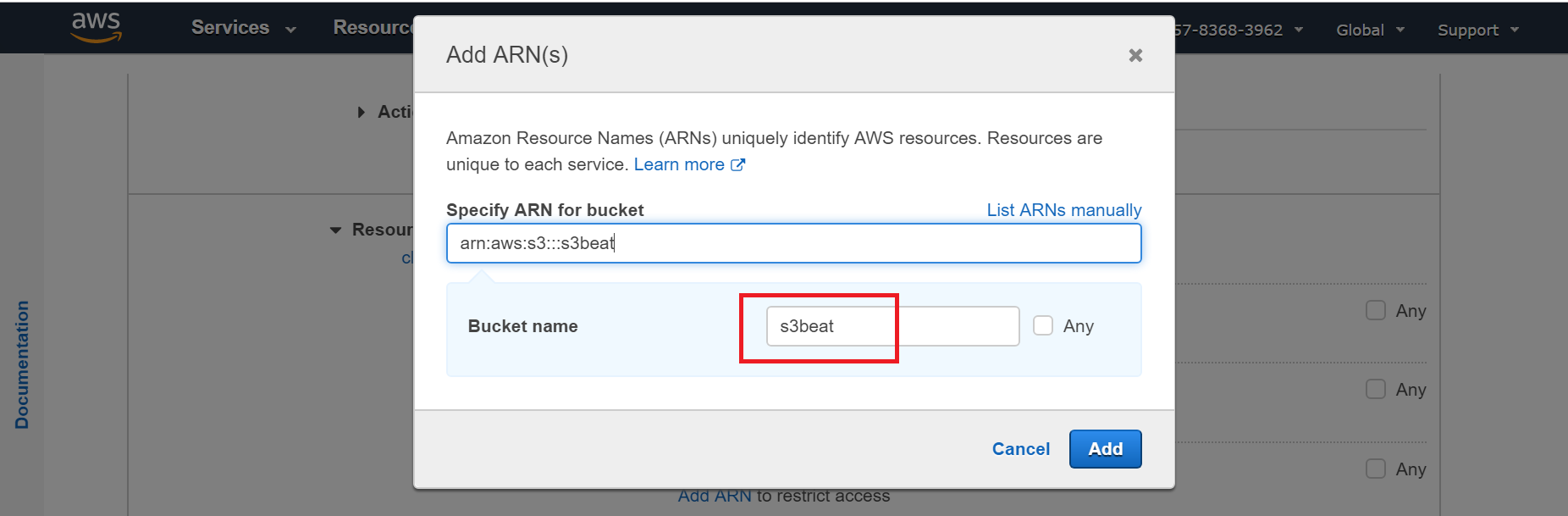Image resolution: width=1568 pixels, height=516 pixels.
Task: Expand the Actions section arrow
Action: point(362,112)
